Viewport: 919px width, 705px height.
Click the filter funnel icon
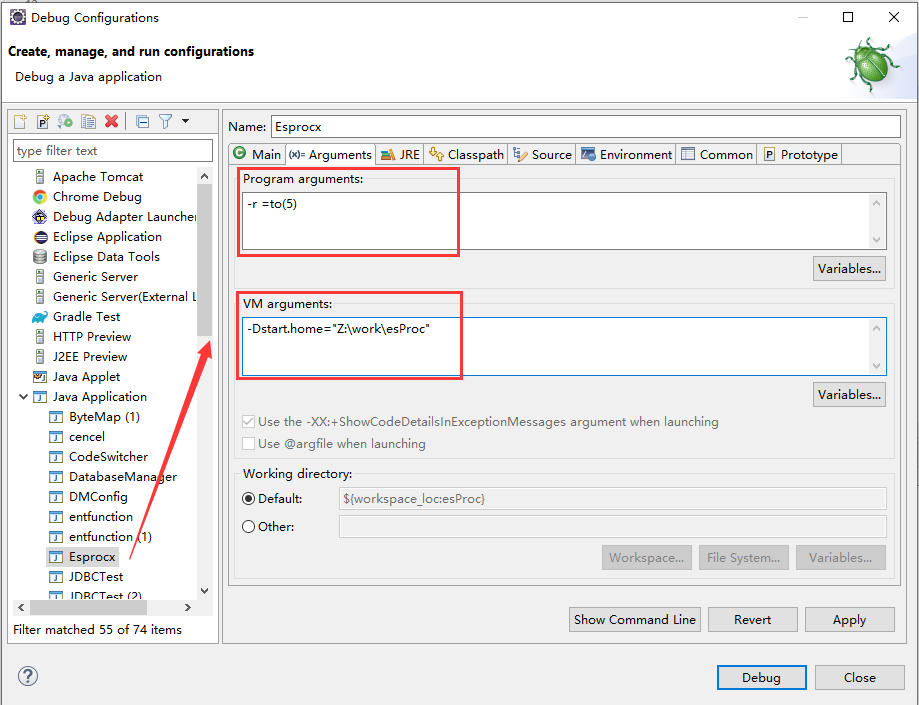click(165, 121)
